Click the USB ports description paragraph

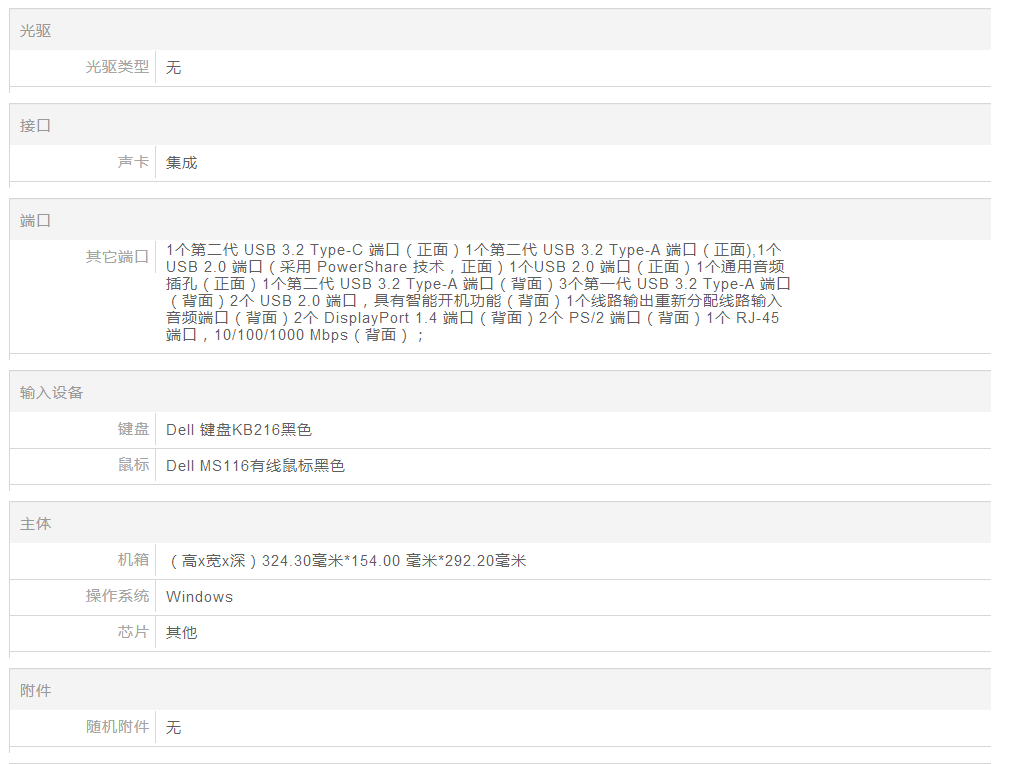tap(478, 292)
